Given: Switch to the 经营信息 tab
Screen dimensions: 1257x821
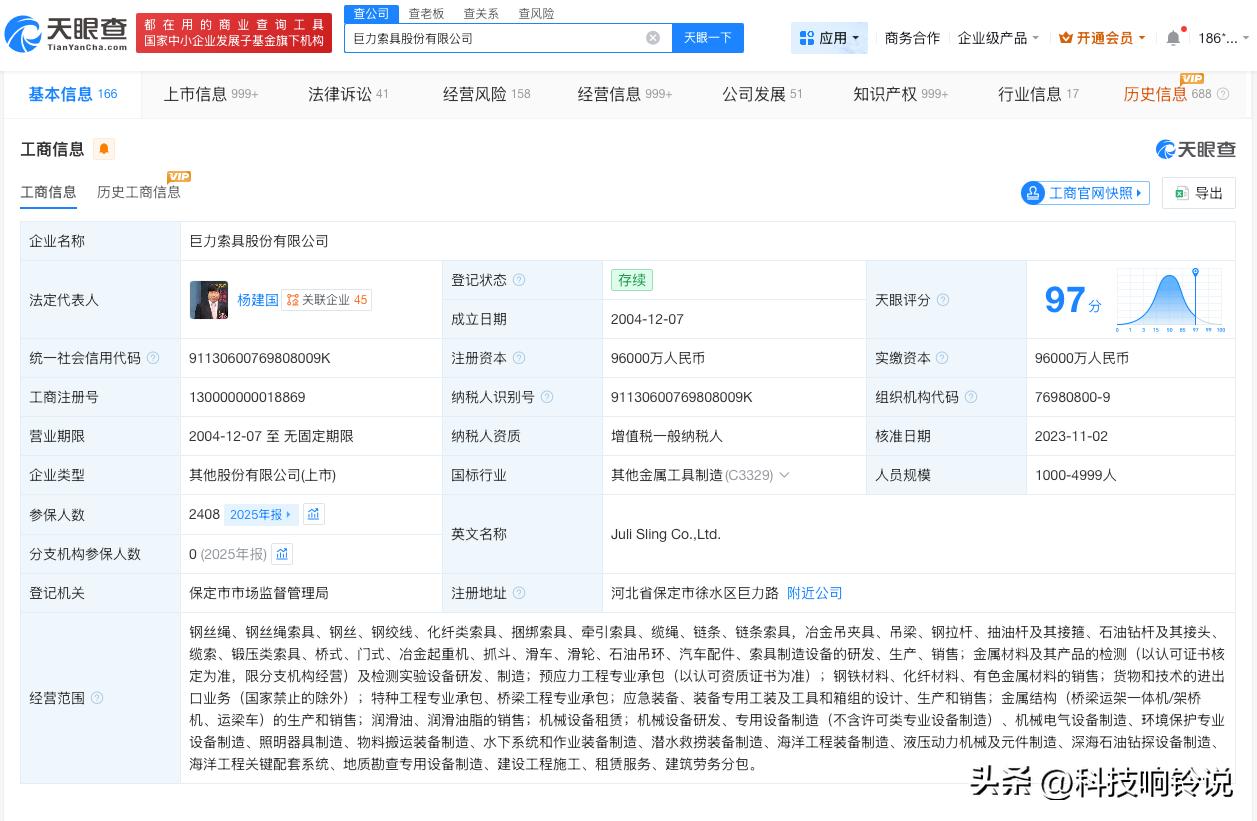Looking at the screenshot, I should pos(625,94).
